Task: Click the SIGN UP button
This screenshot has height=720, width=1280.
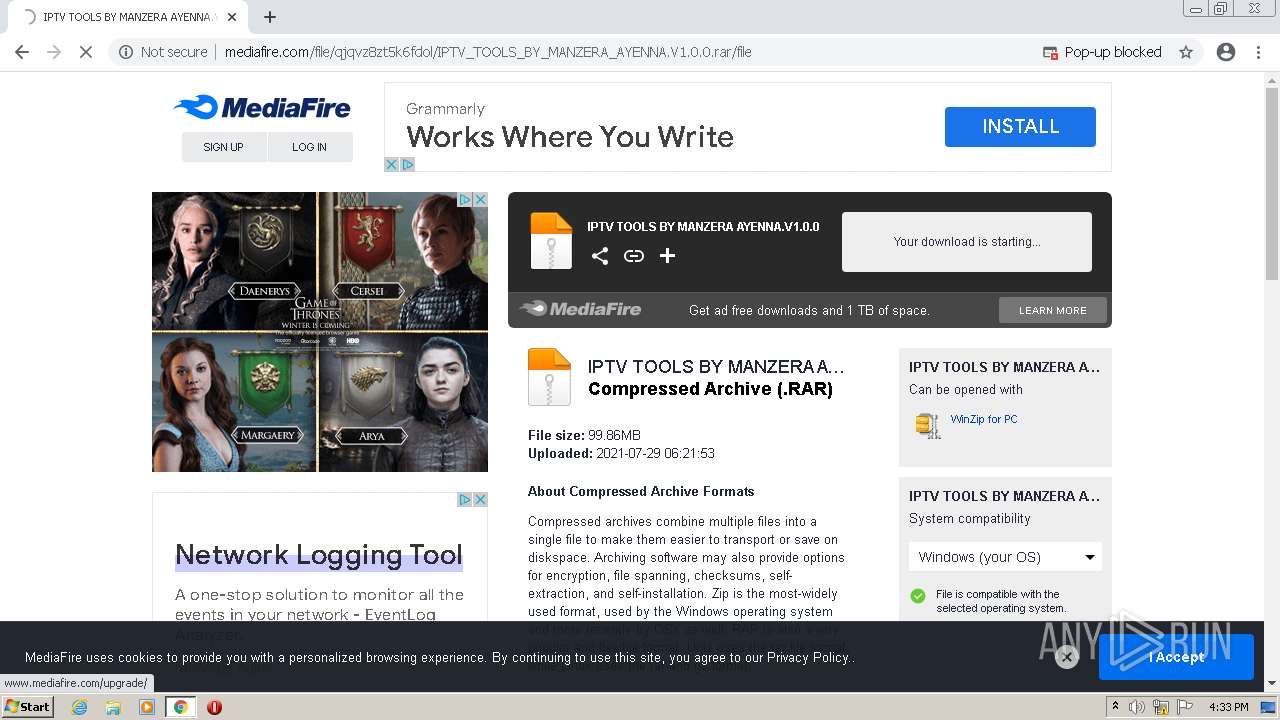Action: click(224, 147)
